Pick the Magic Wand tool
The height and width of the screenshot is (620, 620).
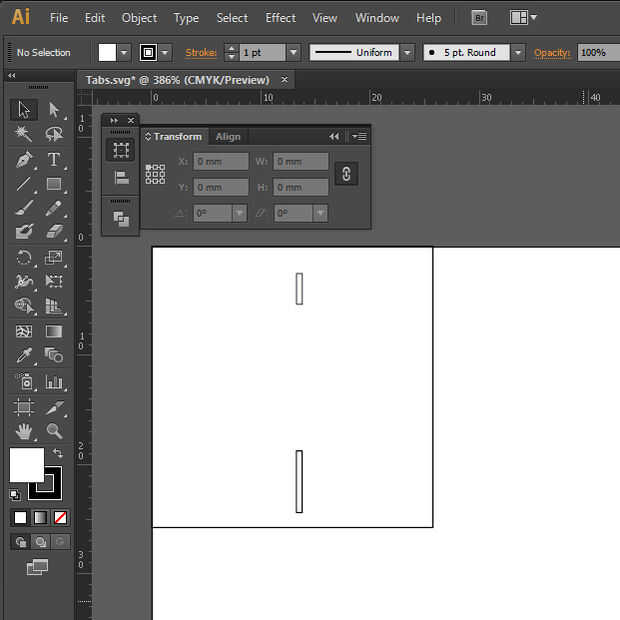click(x=24, y=134)
